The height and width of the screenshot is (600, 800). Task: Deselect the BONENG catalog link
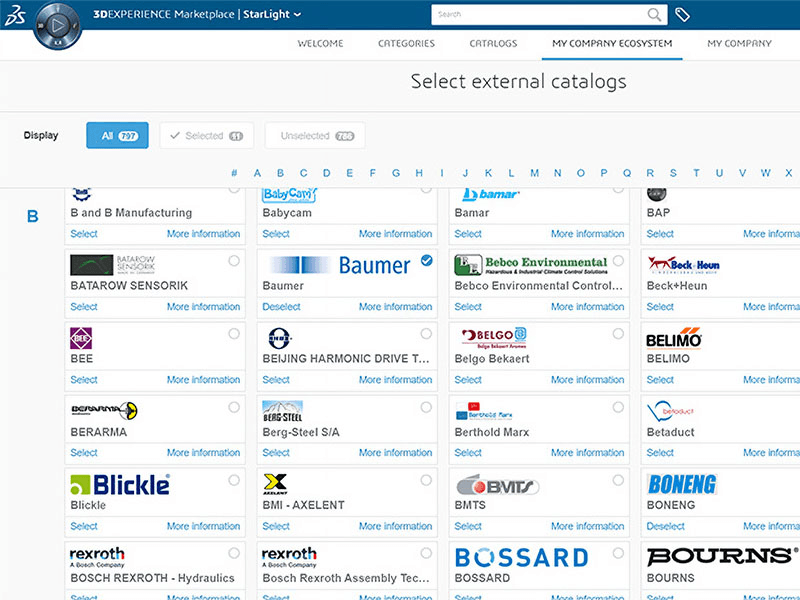pyautogui.click(x=665, y=526)
